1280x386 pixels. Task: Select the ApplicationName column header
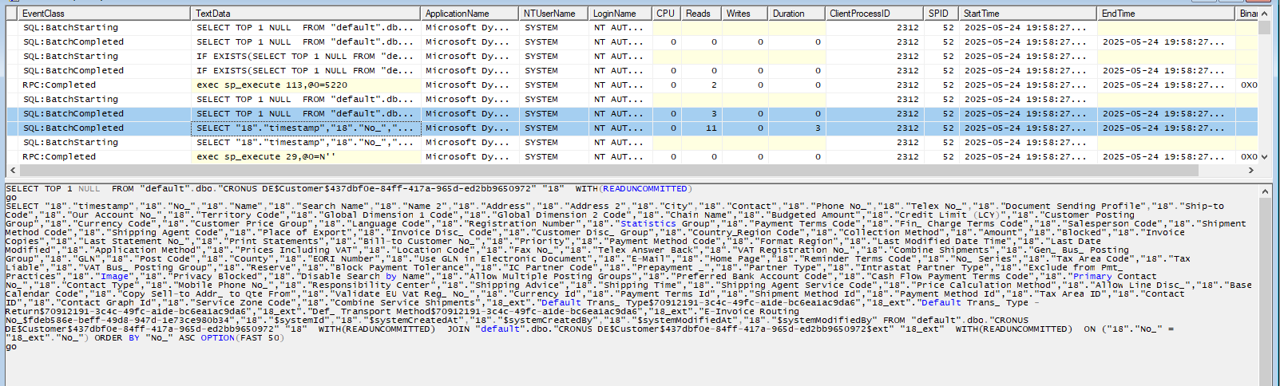[471, 14]
